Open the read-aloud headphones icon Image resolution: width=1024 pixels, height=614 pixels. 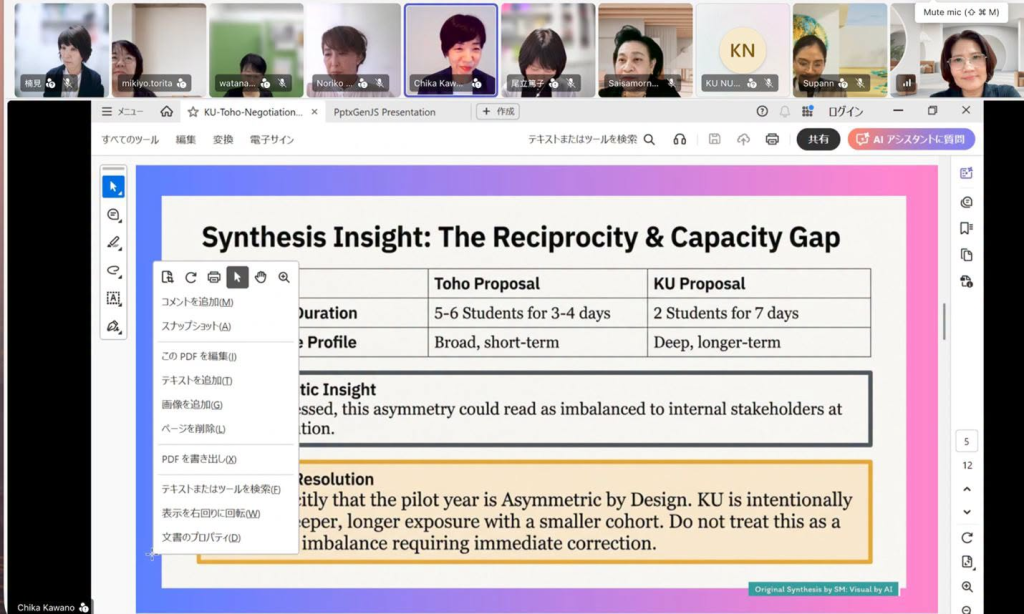click(680, 139)
